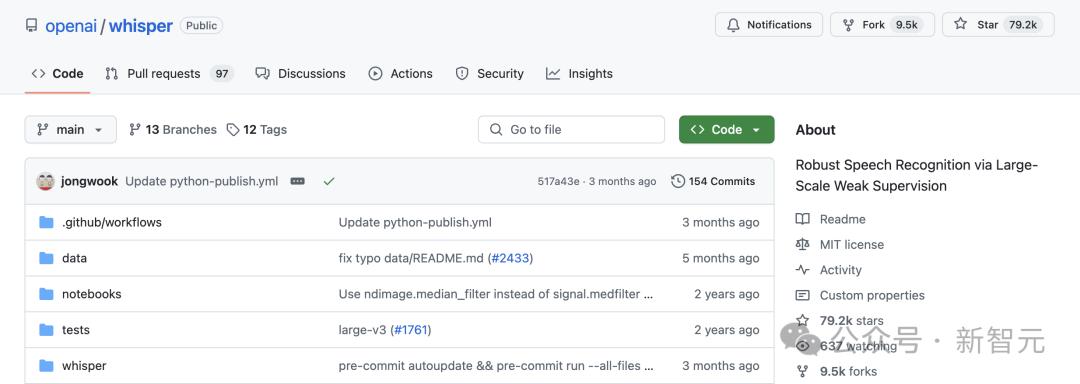1080x384 pixels.
Task: Expand the green Code dropdown button
Action: (726, 129)
